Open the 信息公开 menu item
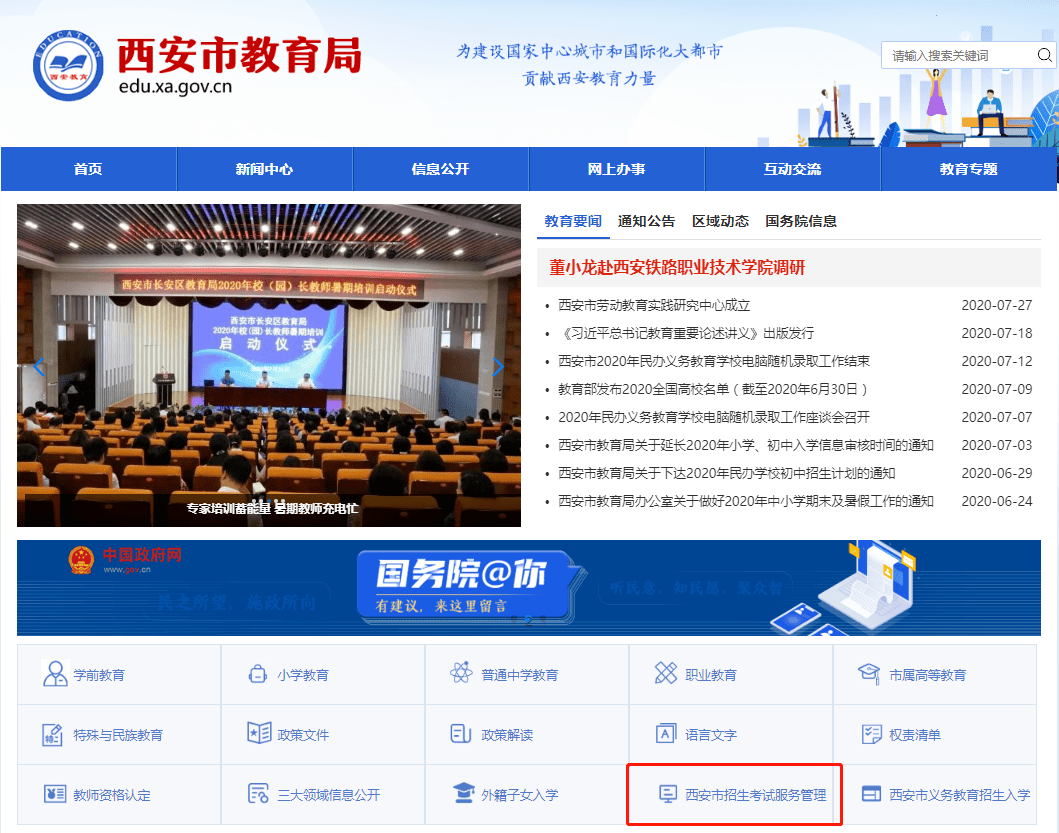 pyautogui.click(x=440, y=168)
